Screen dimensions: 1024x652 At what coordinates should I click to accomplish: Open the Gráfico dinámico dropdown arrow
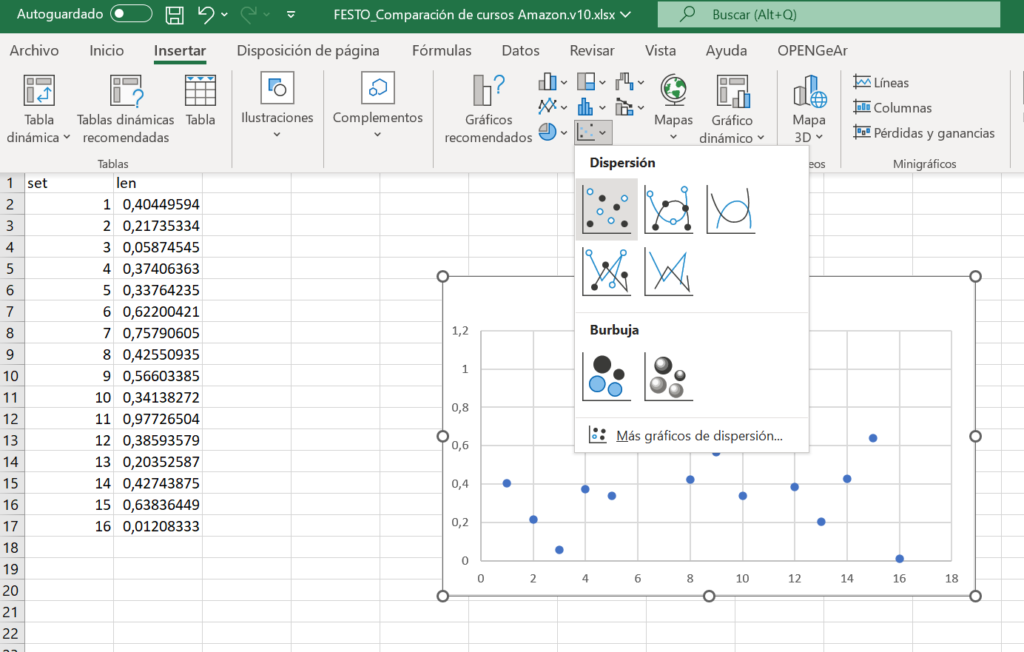(761, 138)
